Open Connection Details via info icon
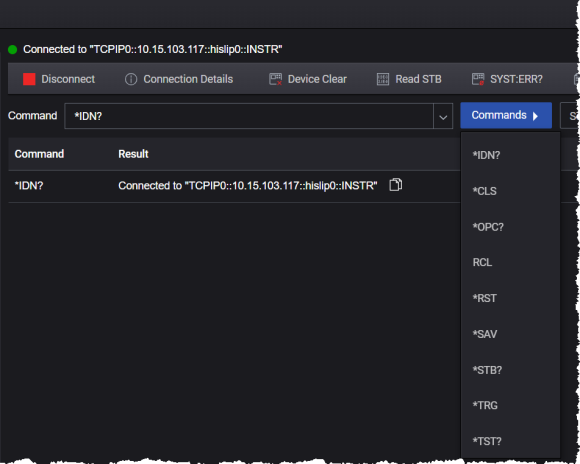The width and height of the screenshot is (580, 464). tap(131, 79)
